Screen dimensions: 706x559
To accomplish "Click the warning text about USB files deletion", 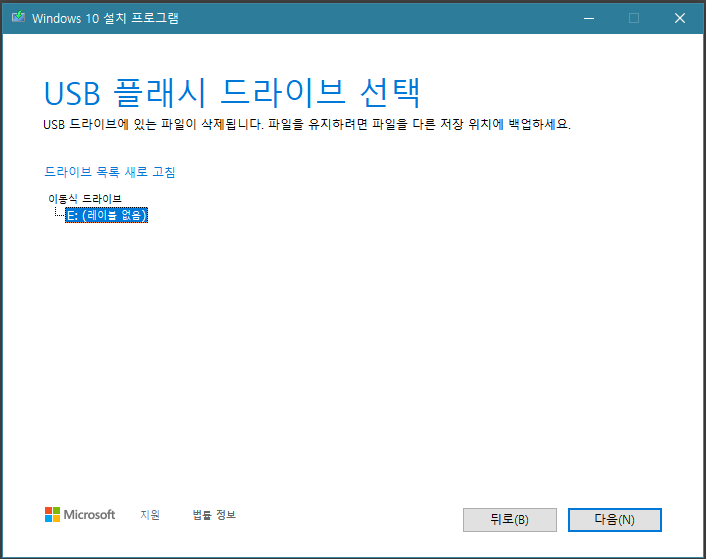I will tap(307, 124).
